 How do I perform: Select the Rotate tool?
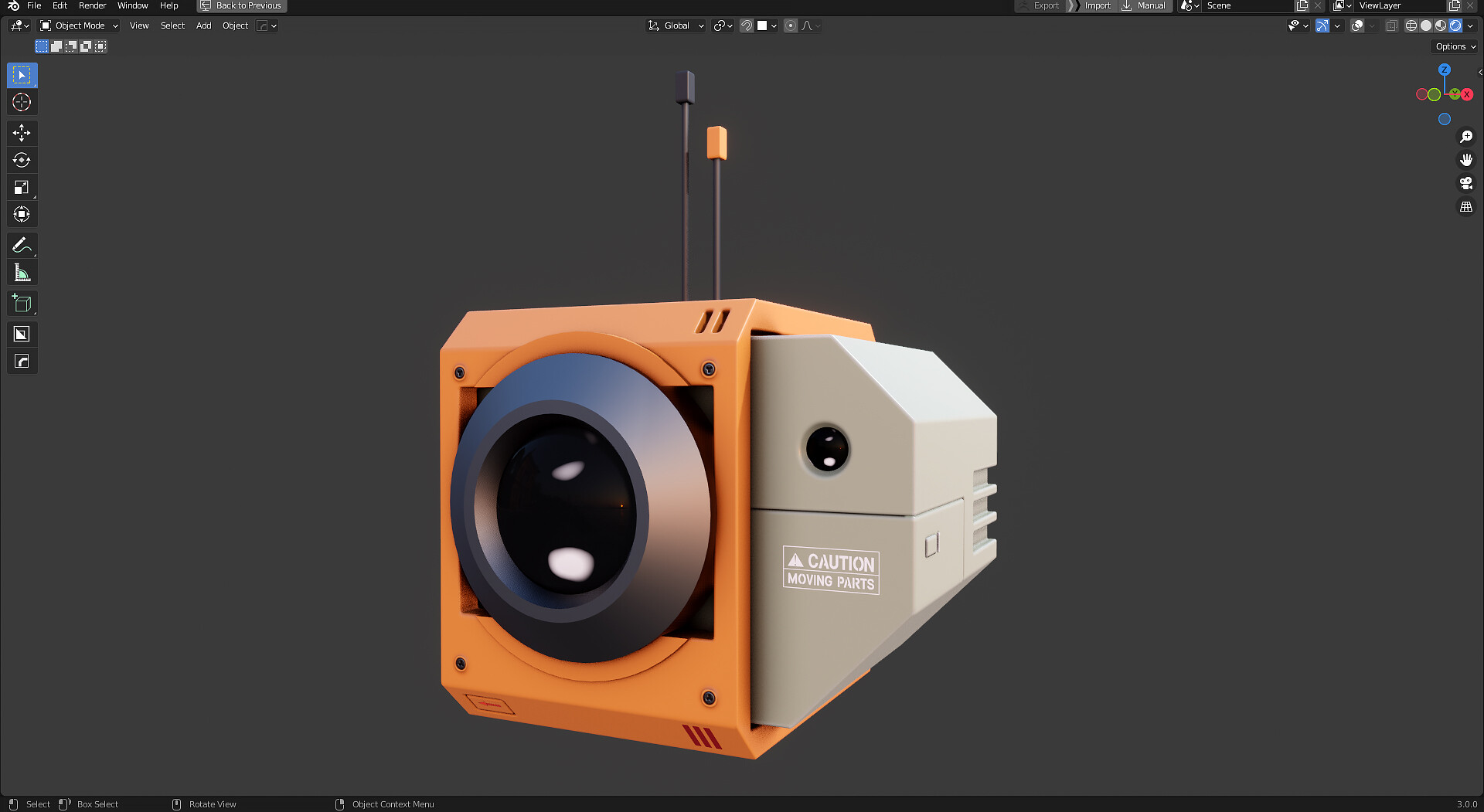[x=22, y=160]
